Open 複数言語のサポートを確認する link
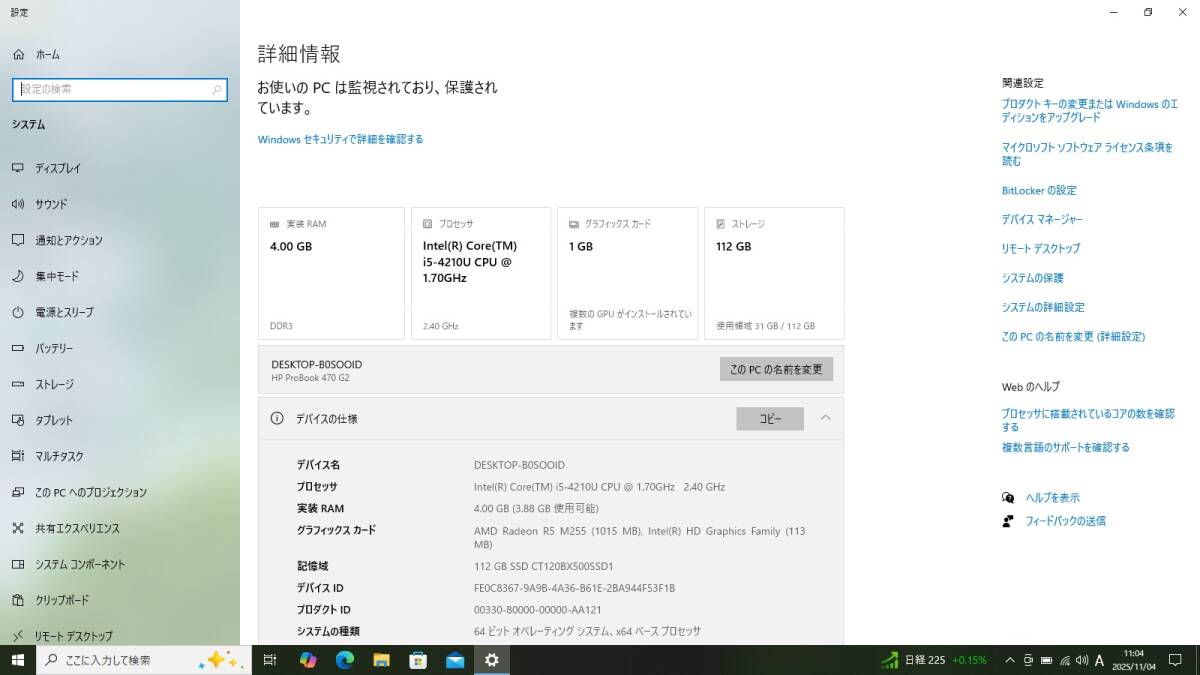Screen dimensions: 1200x675 (x=1066, y=447)
